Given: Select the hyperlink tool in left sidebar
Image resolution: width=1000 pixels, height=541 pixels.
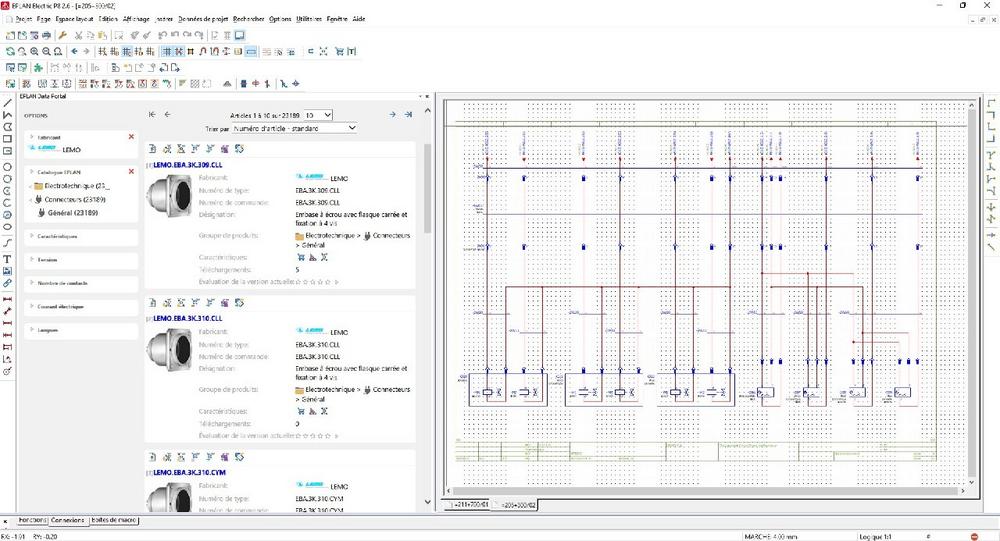Looking at the screenshot, I should [x=7, y=283].
